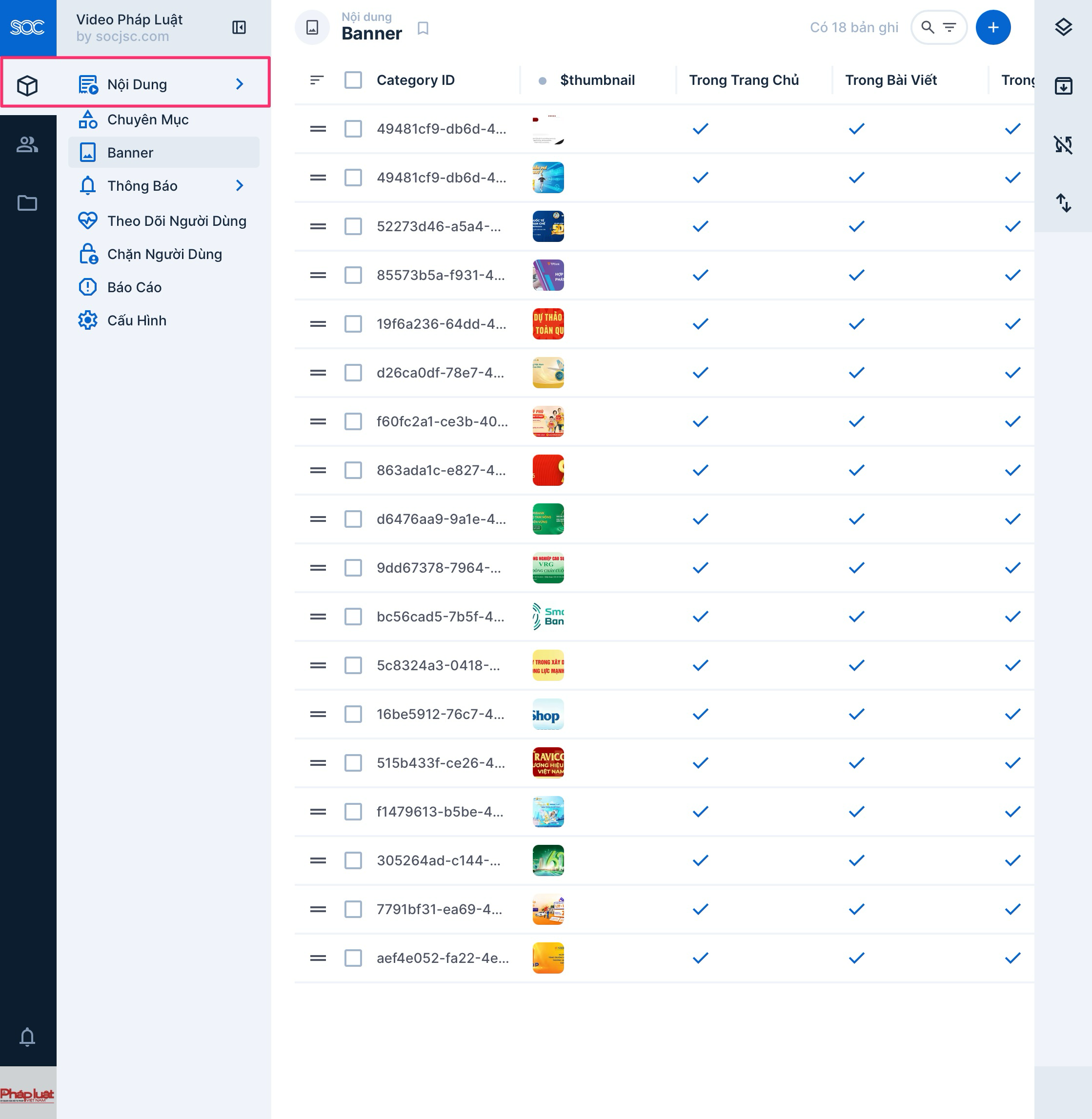Open Chuyên Mục in the sidebar
The width and height of the screenshot is (1092, 1119).
click(147, 120)
